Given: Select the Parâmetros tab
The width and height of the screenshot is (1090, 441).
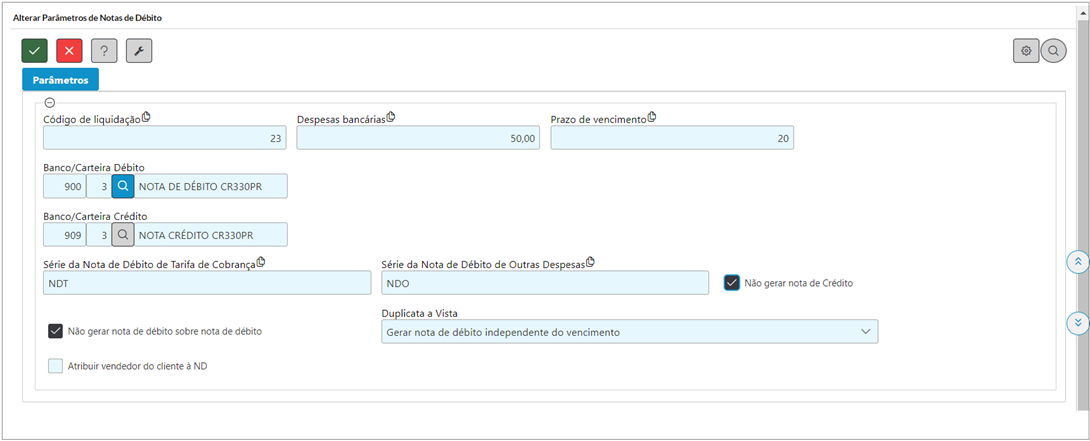Looking at the screenshot, I should pyautogui.click(x=60, y=80).
